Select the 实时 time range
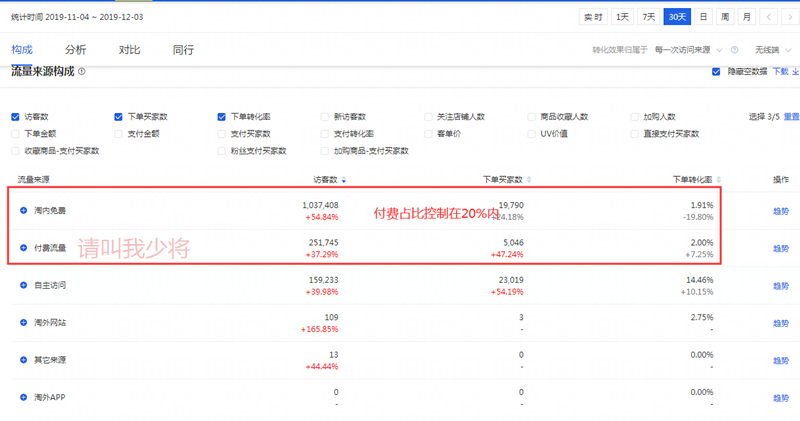 593,17
